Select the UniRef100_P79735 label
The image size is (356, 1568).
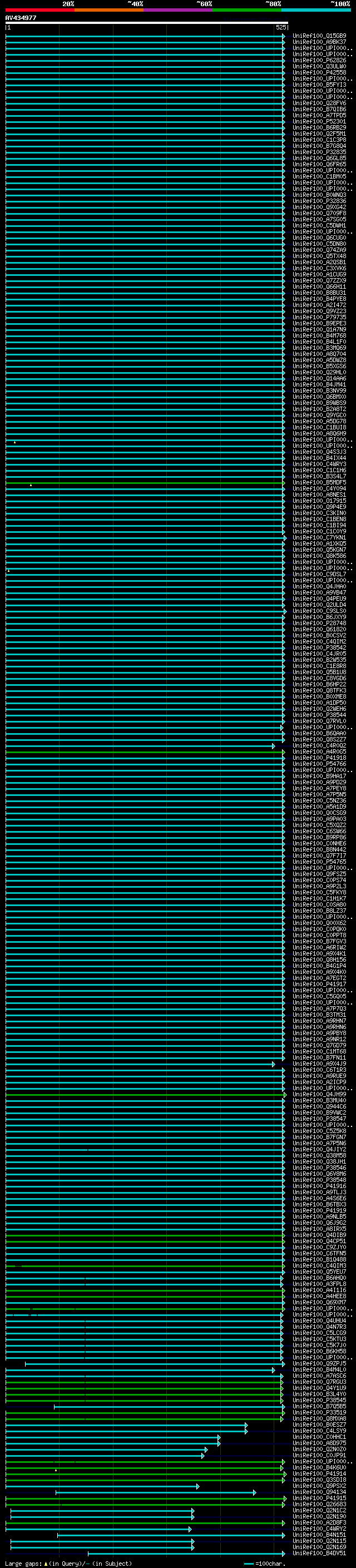coord(319,317)
